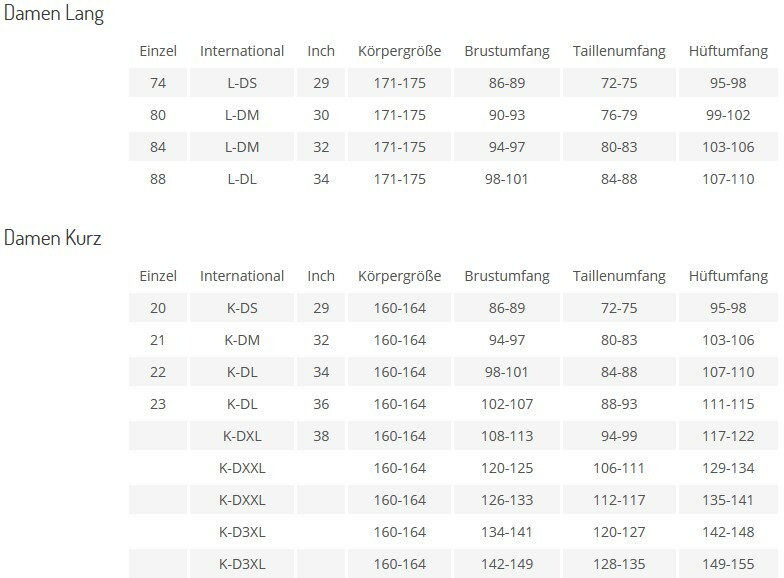The height and width of the screenshot is (578, 784).
Task: Click the K-DM international size cell
Action: click(242, 340)
